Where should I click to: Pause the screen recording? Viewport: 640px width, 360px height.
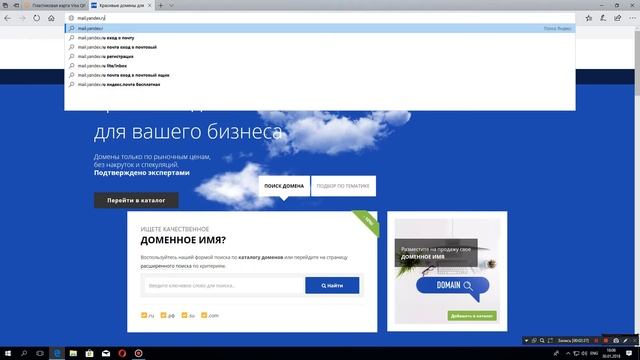pyautogui.click(x=596, y=340)
